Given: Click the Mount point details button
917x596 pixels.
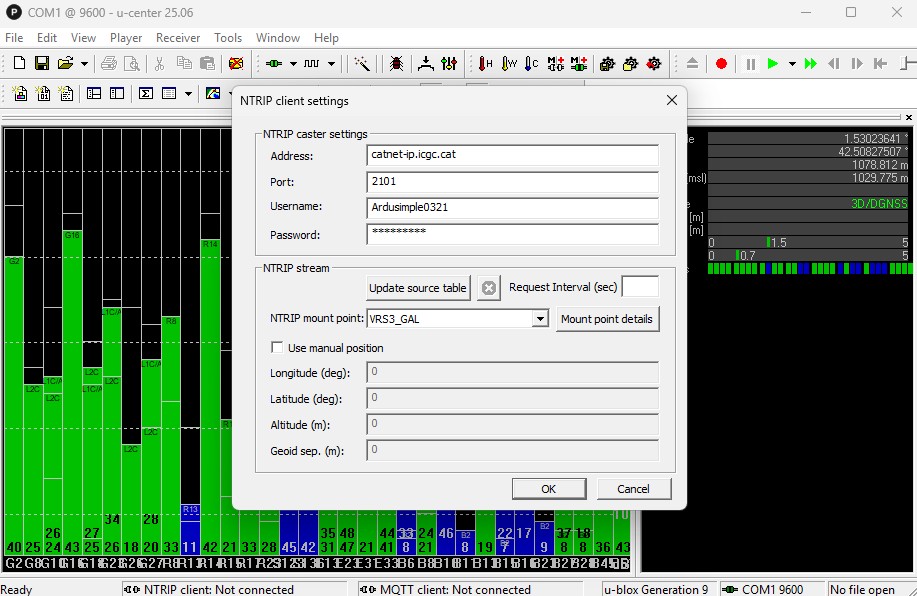Looking at the screenshot, I should point(607,319).
